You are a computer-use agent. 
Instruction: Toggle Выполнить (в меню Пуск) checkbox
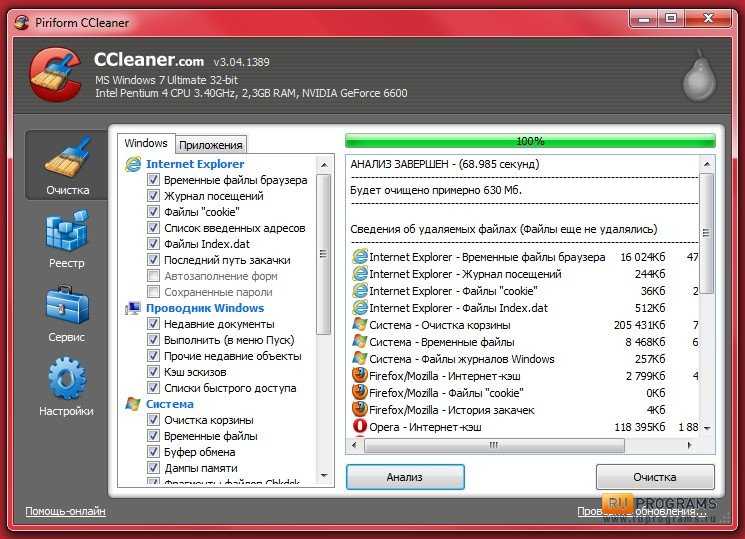(x=153, y=340)
